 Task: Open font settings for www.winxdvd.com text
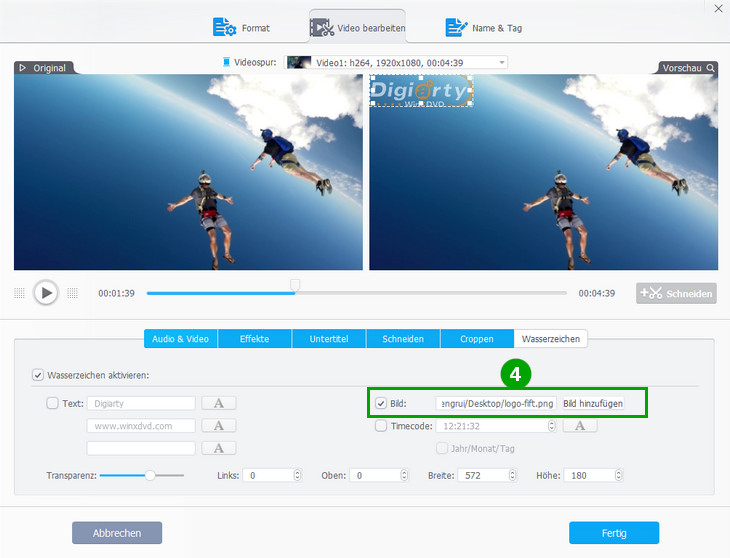(x=218, y=425)
